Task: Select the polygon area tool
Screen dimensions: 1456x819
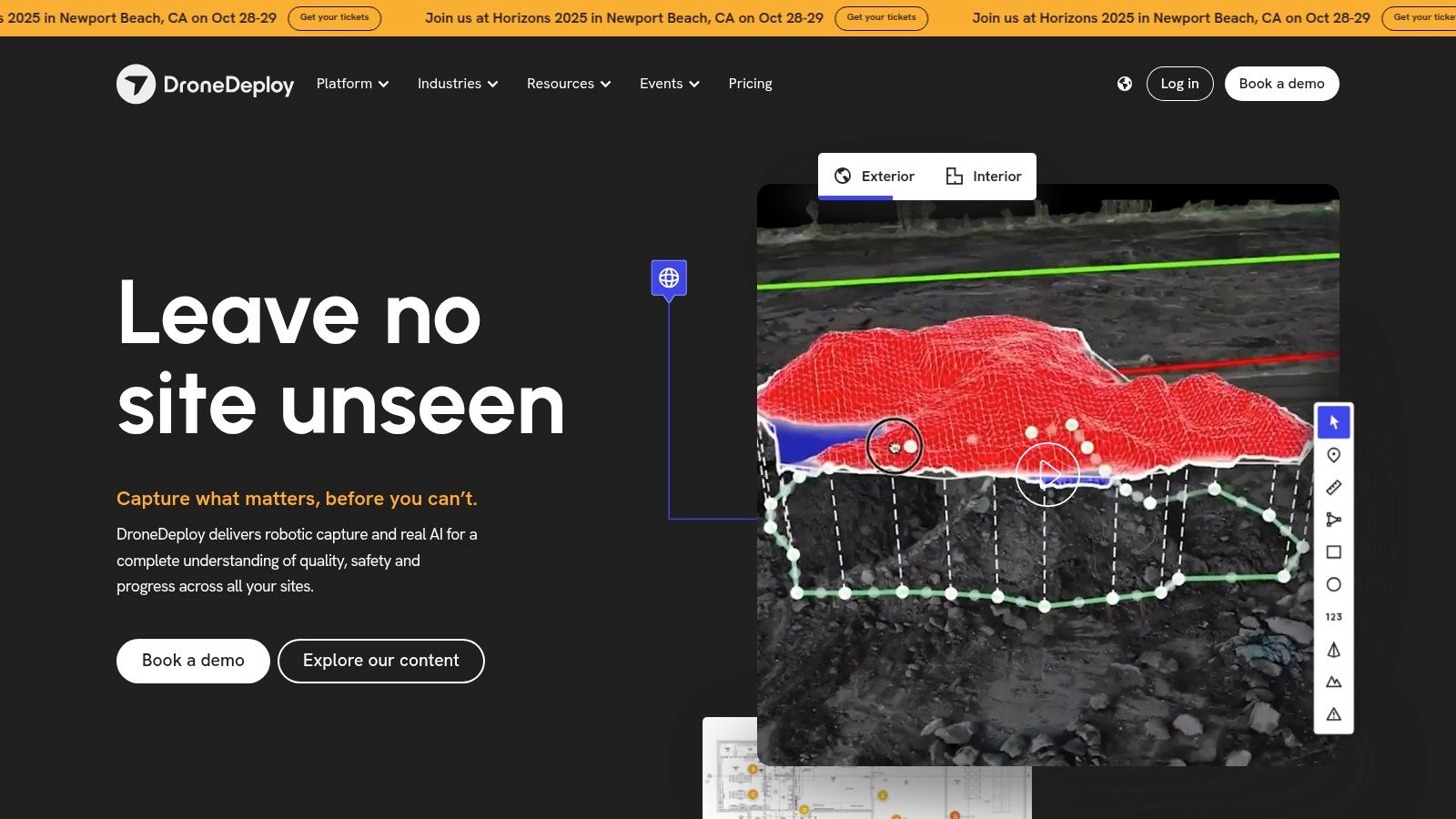Action: pyautogui.click(x=1334, y=520)
